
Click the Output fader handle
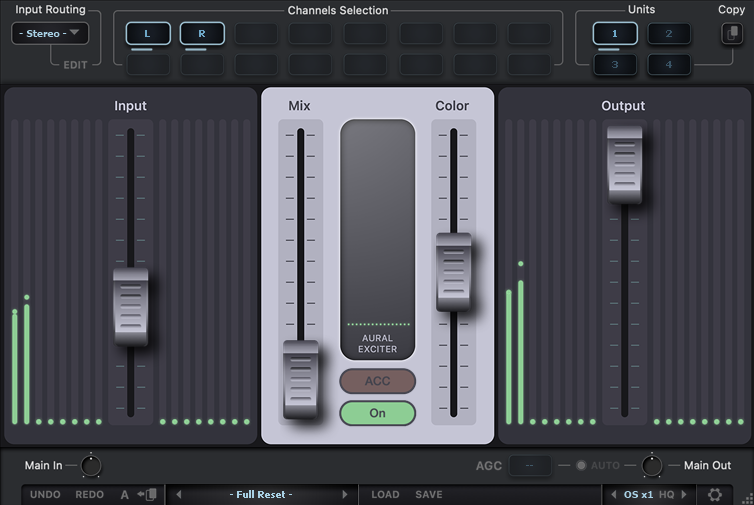(624, 165)
